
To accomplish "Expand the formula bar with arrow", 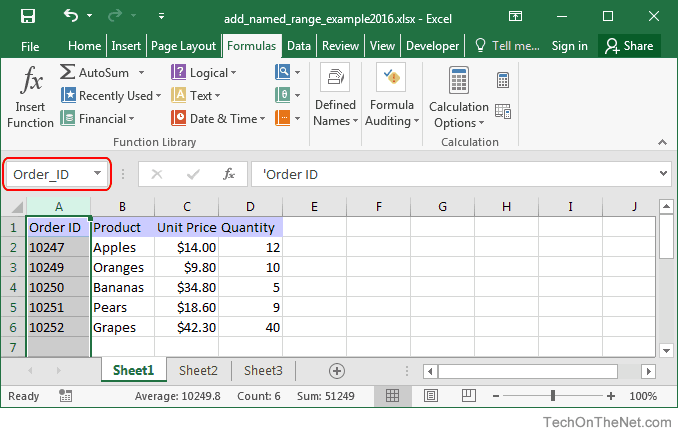I will (x=663, y=173).
